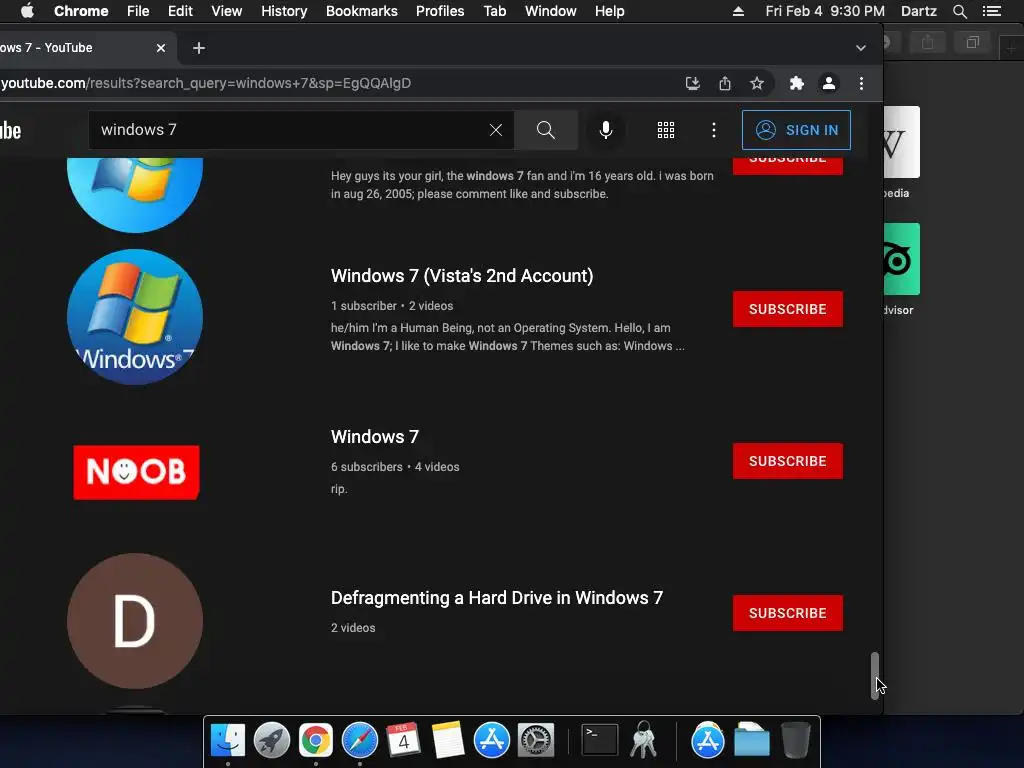Clear the search box with the X icon

tap(496, 130)
